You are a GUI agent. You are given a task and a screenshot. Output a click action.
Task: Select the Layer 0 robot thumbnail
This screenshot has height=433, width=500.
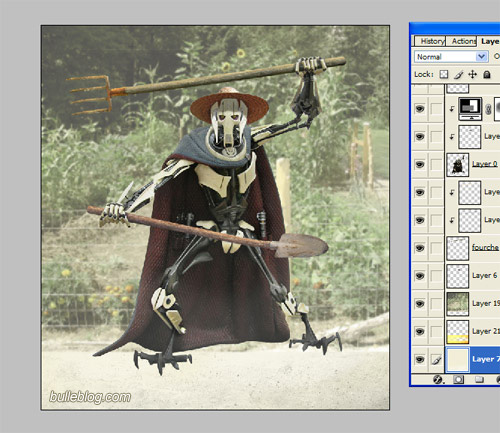[458, 165]
